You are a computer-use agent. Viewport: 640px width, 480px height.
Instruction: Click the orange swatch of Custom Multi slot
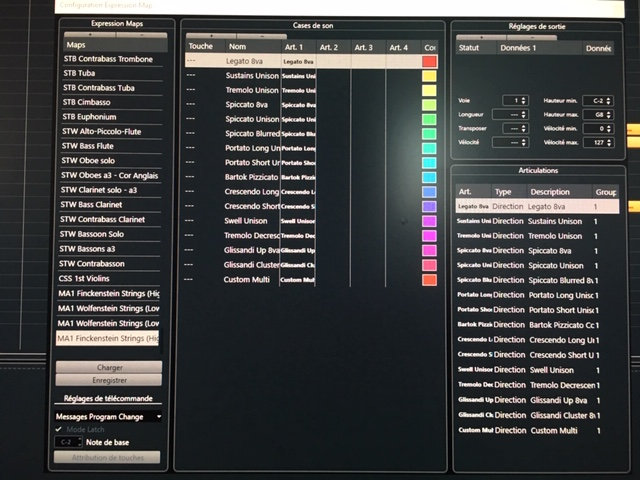[429, 280]
